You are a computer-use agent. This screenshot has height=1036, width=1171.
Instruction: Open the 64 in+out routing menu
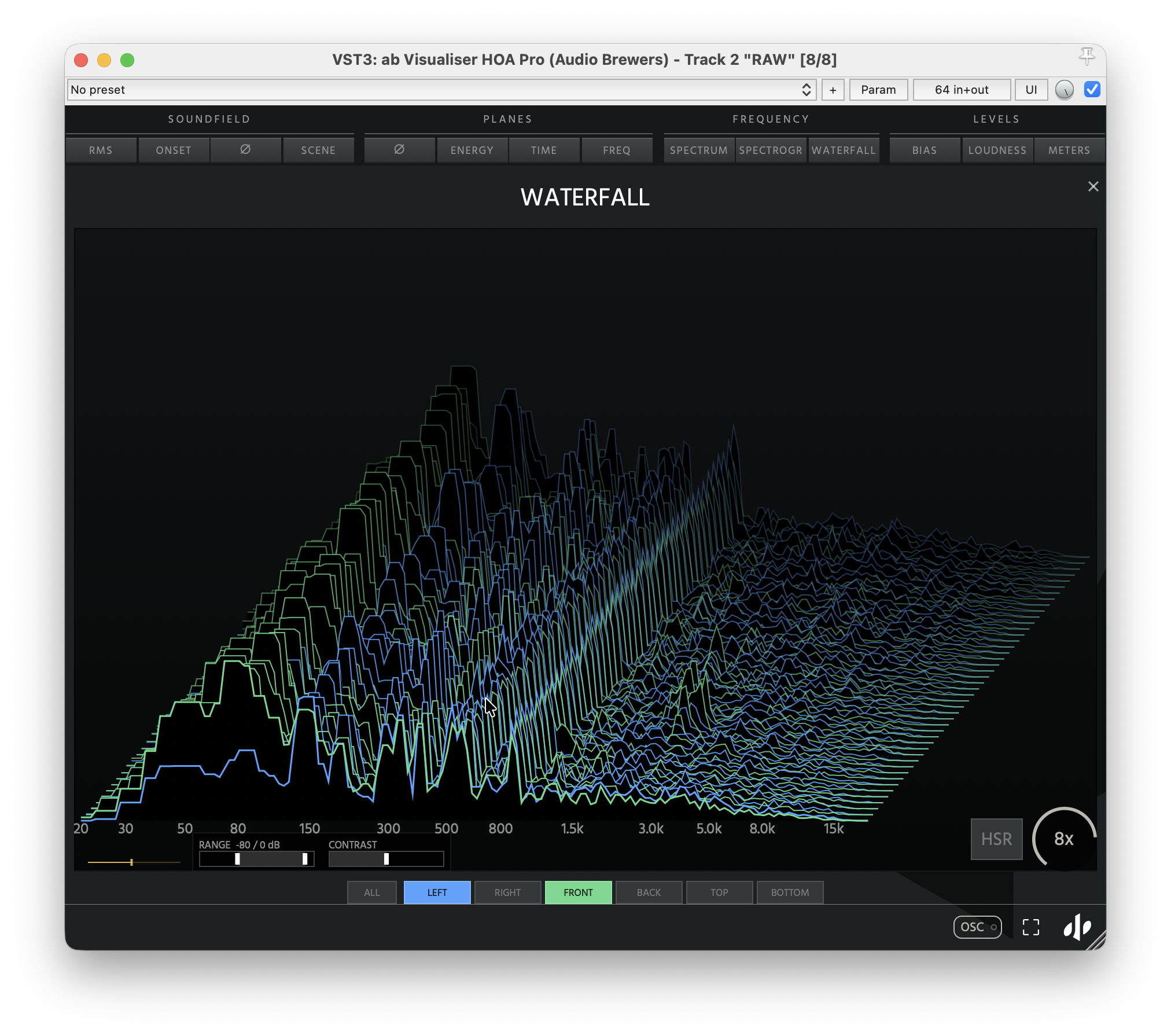(962, 90)
